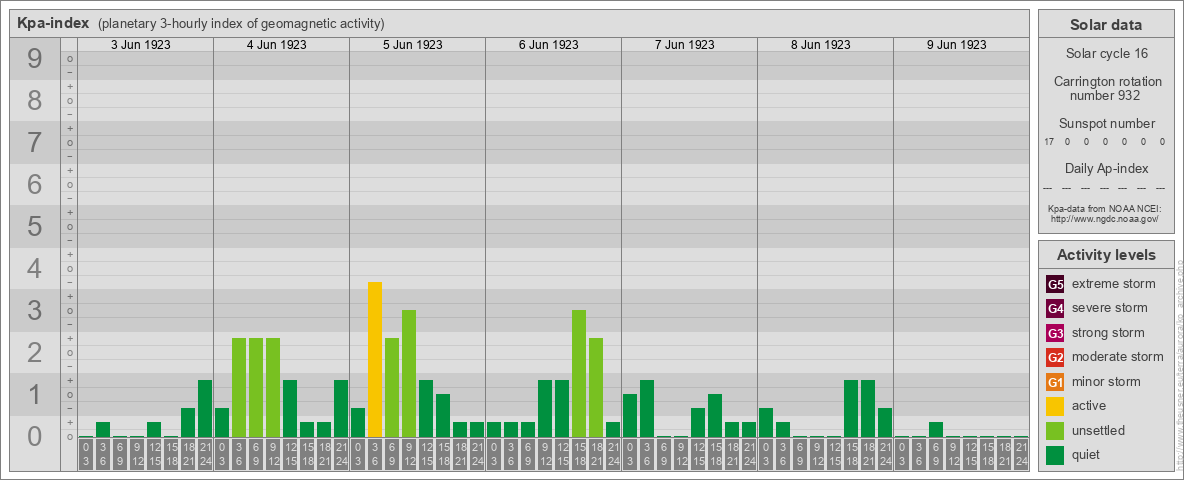Click the G1 minor storm legend icon
1184x480 pixels.
[1055, 382]
